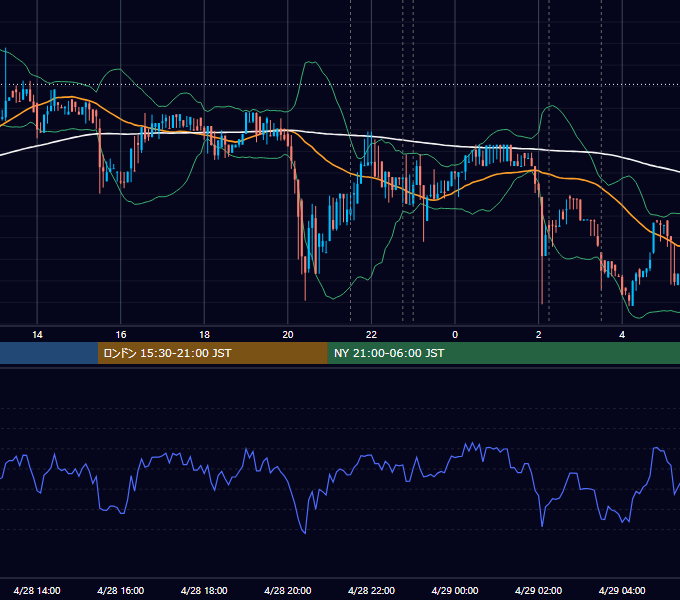
Task: Click the 0 hour label on price chart axis
Action: [x=455, y=335]
